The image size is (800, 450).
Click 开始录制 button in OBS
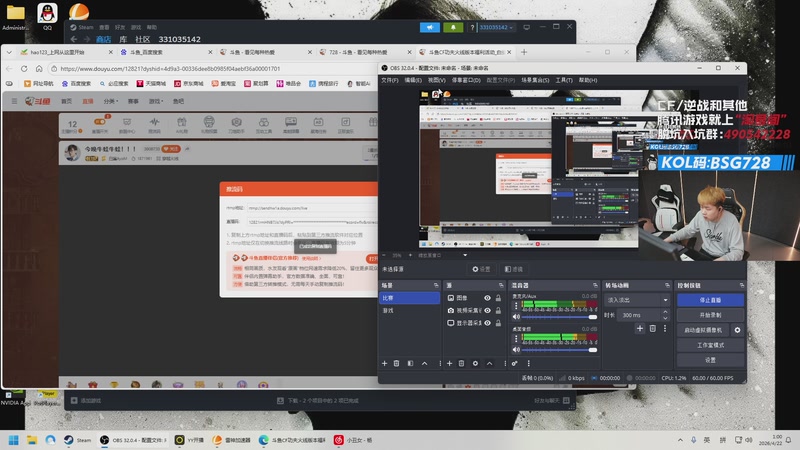coord(710,315)
